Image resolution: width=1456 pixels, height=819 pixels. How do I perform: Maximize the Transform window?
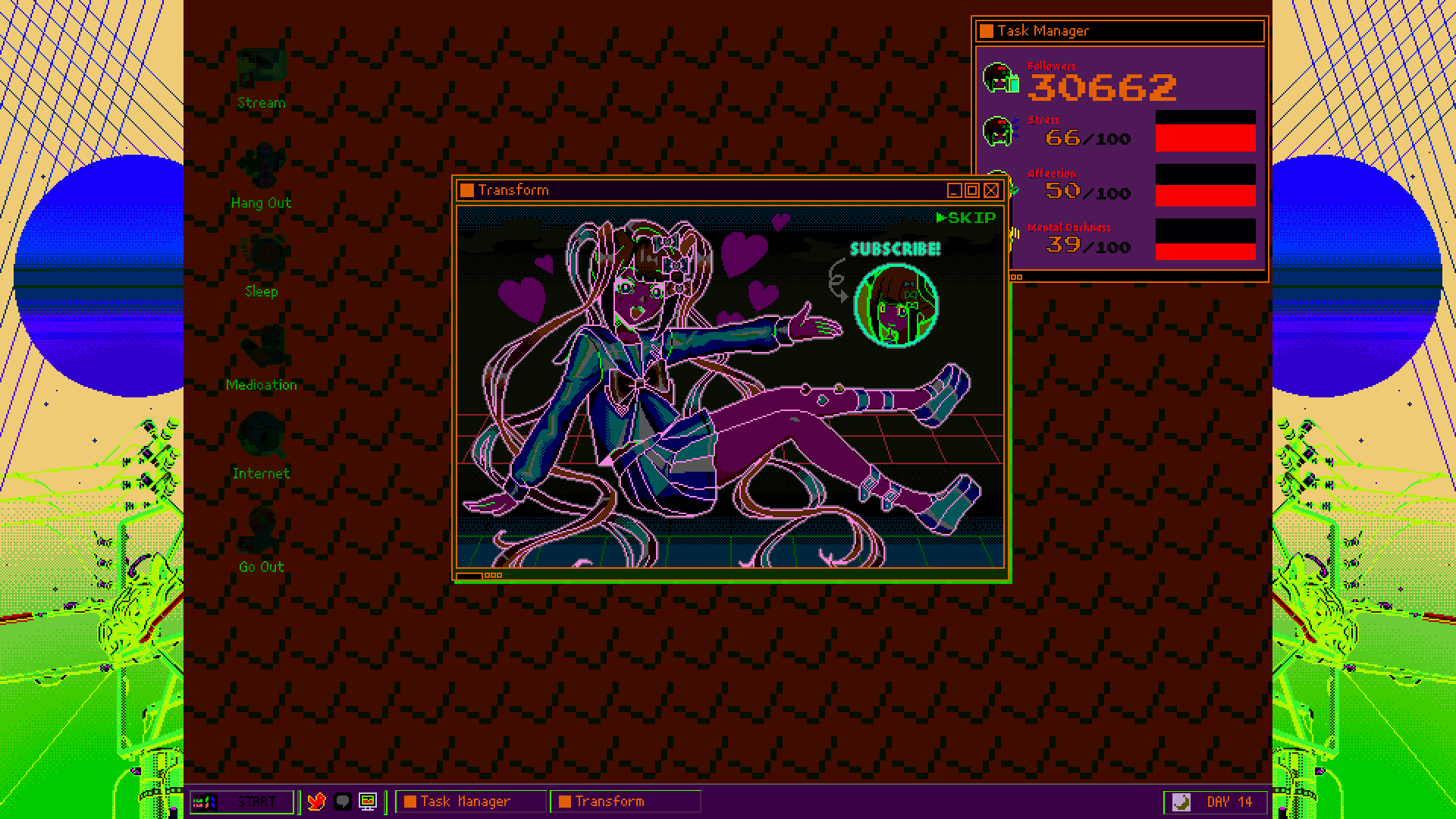pyautogui.click(x=973, y=190)
